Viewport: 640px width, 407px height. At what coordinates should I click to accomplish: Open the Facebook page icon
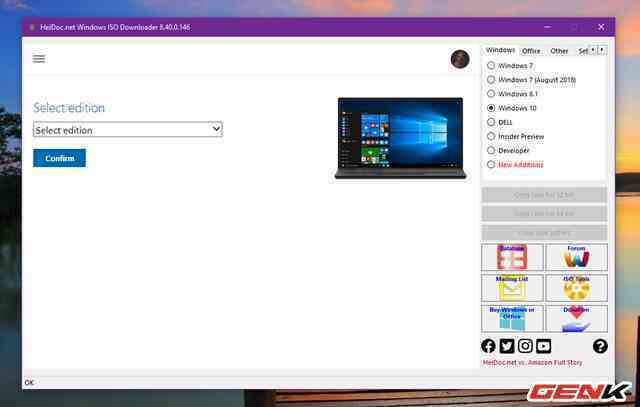pos(488,346)
